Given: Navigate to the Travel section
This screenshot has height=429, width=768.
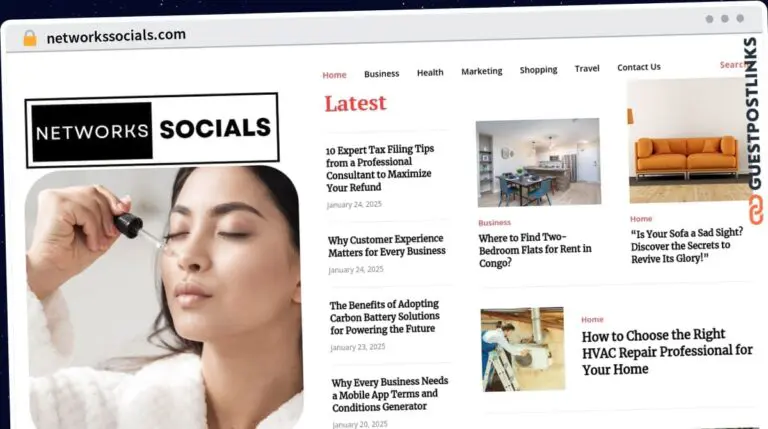Looking at the screenshot, I should click(587, 69).
